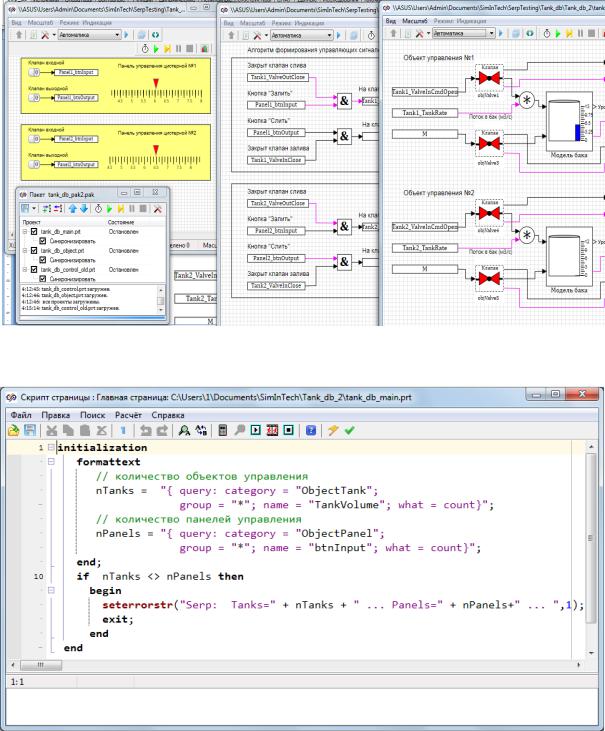Undo the last edit in the script editor
605x731 pixels.
click(145, 430)
